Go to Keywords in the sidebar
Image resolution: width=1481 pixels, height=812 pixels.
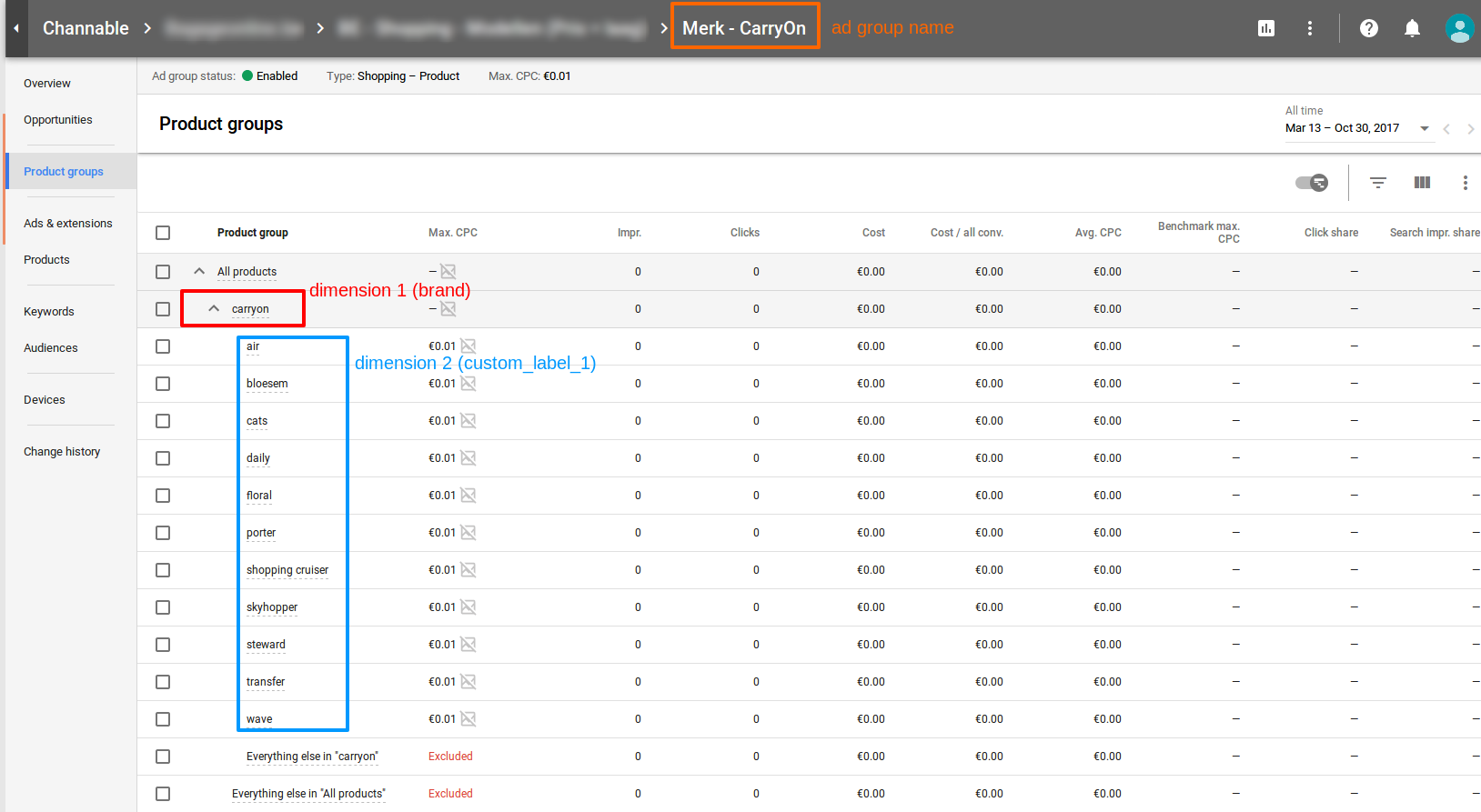49,312
